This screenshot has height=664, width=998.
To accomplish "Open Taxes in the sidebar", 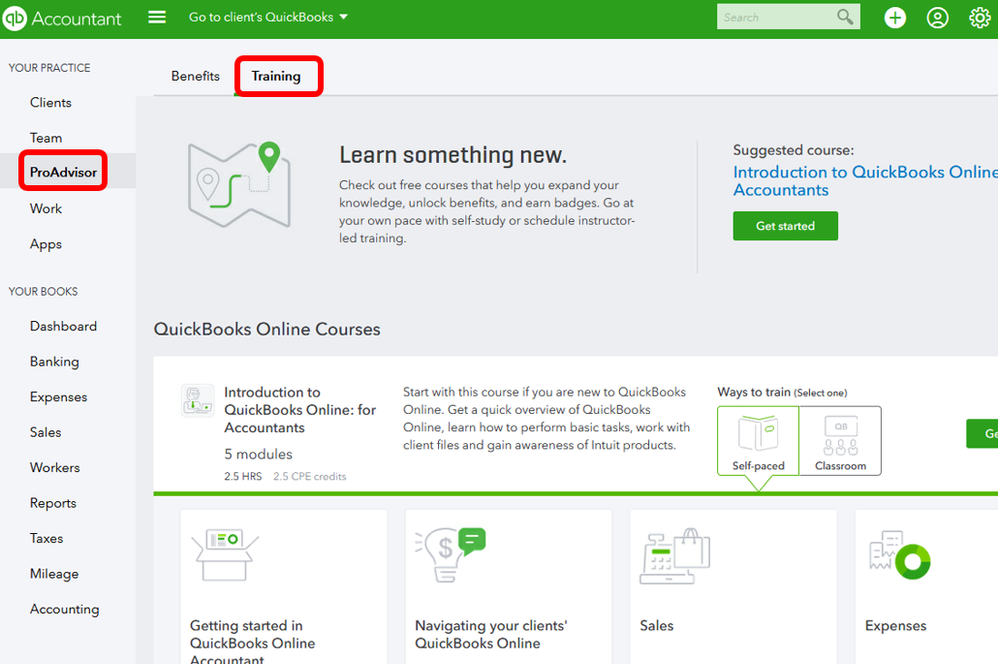I will [x=46, y=538].
